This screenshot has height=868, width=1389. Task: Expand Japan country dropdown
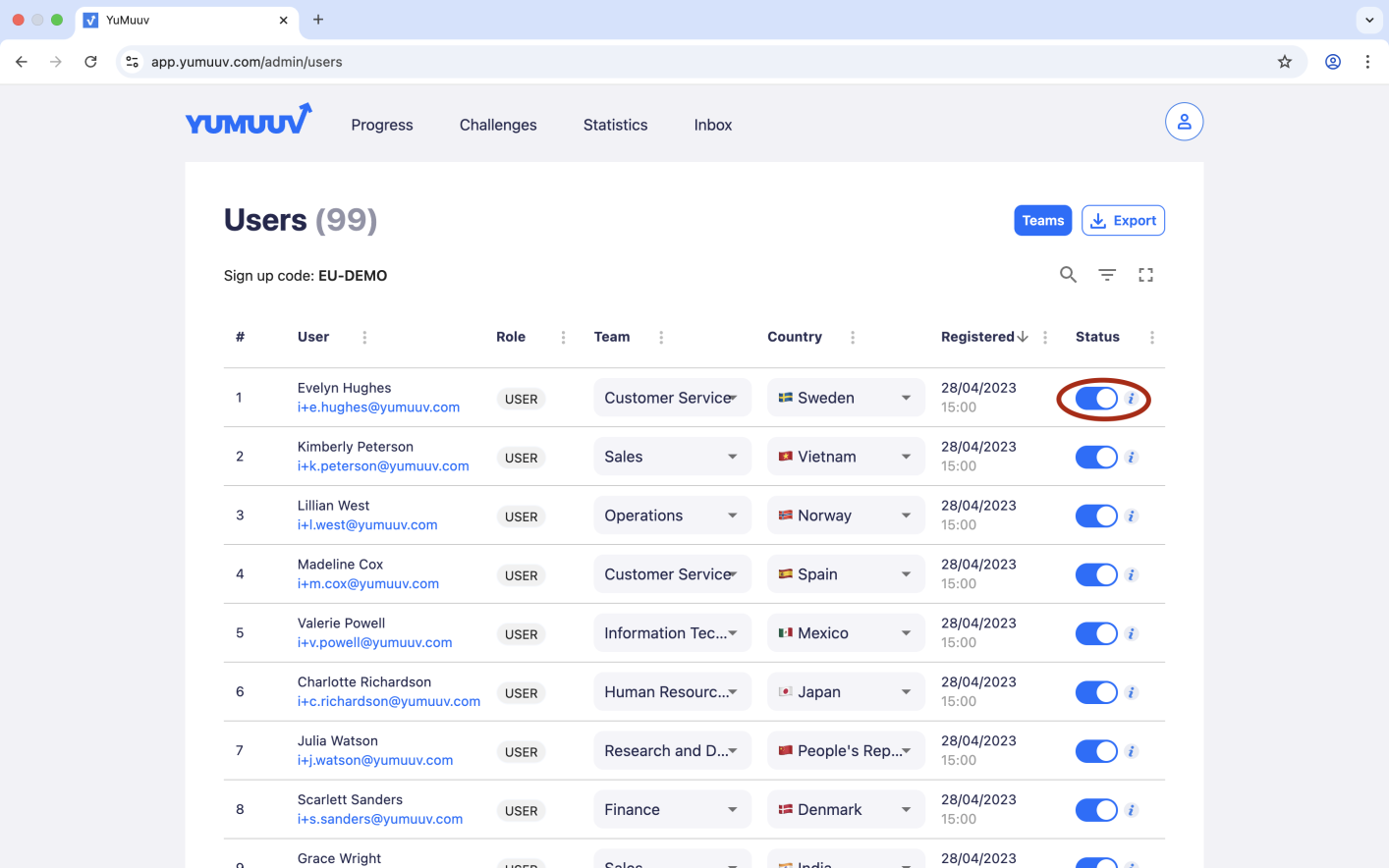pos(846,692)
